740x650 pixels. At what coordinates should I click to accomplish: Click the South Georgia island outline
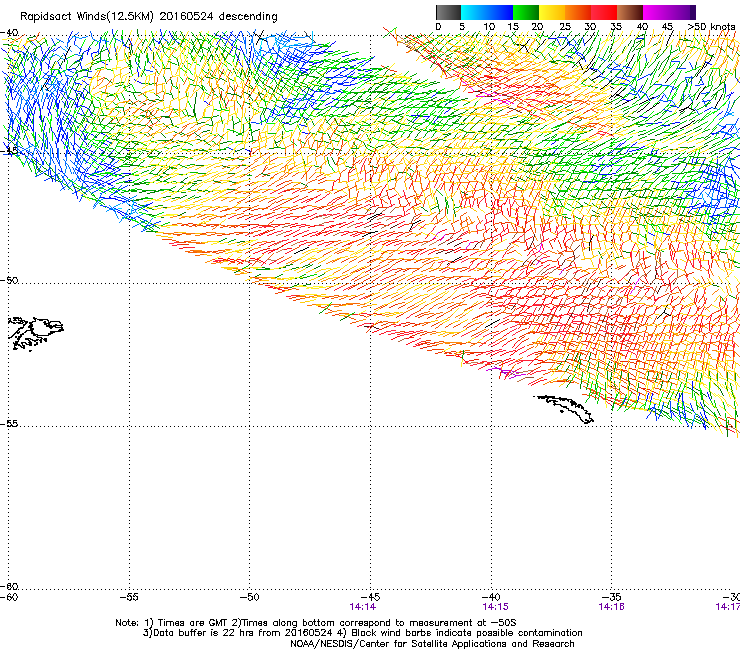[563, 409]
